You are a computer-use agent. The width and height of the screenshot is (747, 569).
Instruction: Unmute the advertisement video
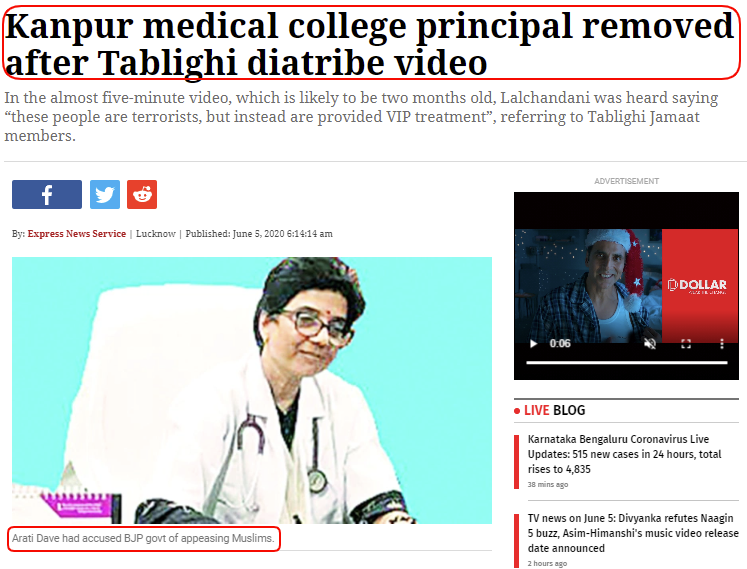point(650,344)
